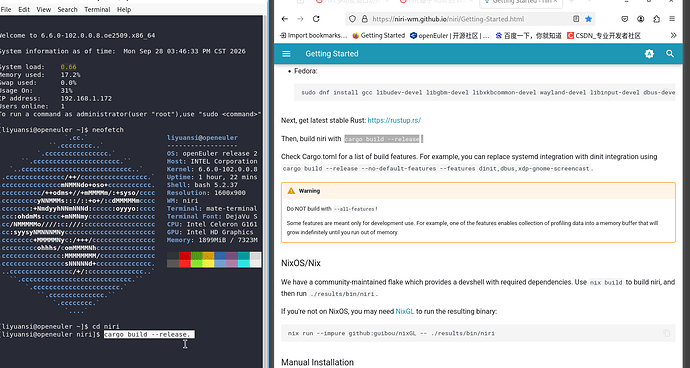
Task: Open the rustup.rs link
Action: point(394,120)
